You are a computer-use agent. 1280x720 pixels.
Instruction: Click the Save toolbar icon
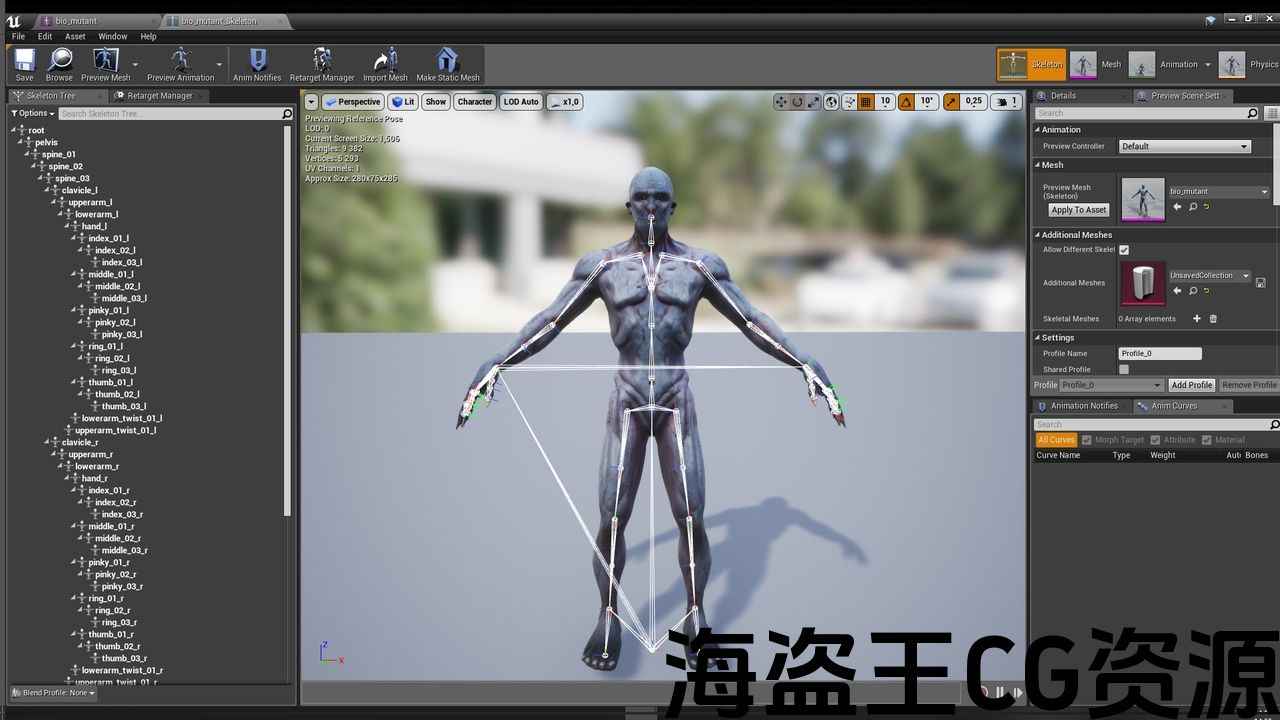point(24,63)
